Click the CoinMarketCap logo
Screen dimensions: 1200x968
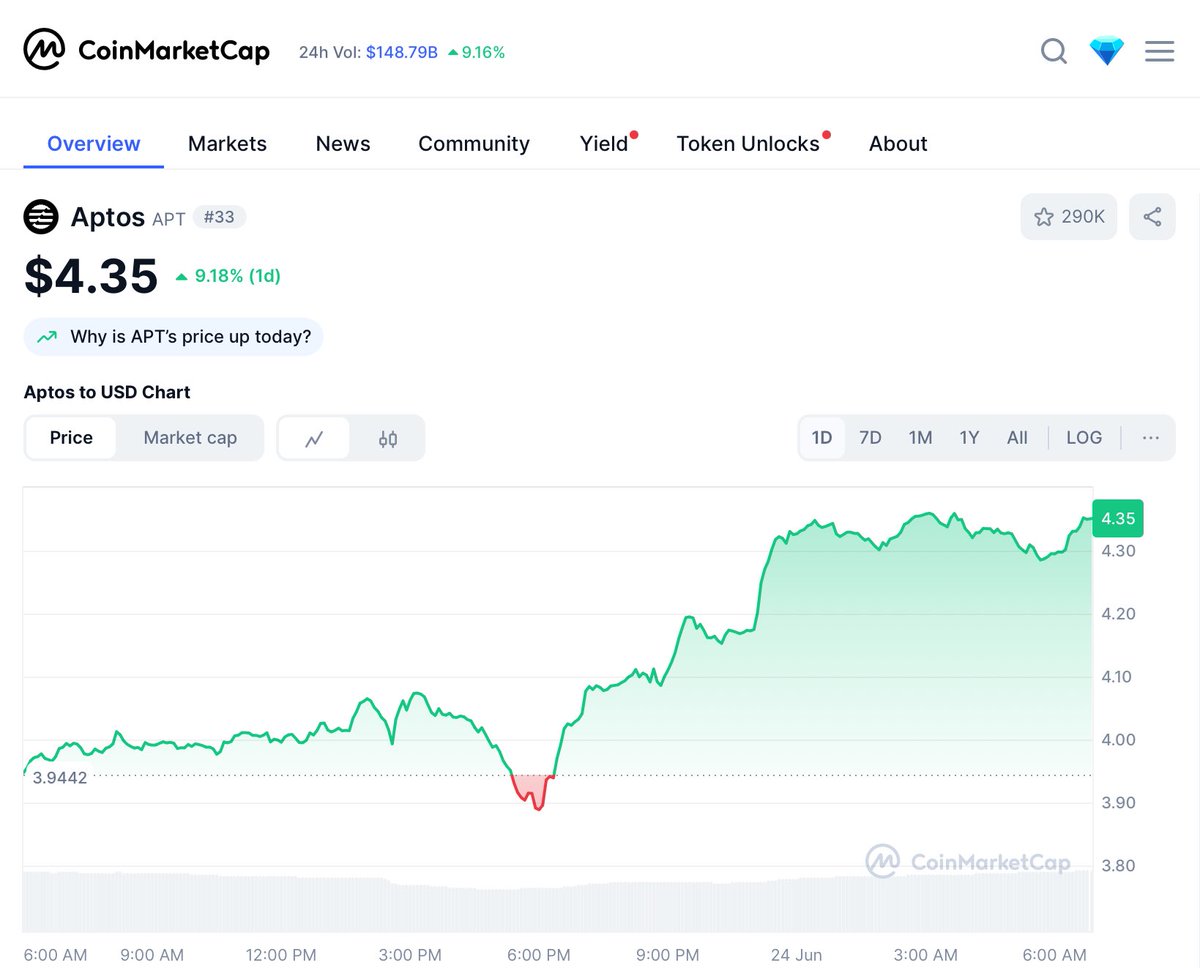[147, 50]
